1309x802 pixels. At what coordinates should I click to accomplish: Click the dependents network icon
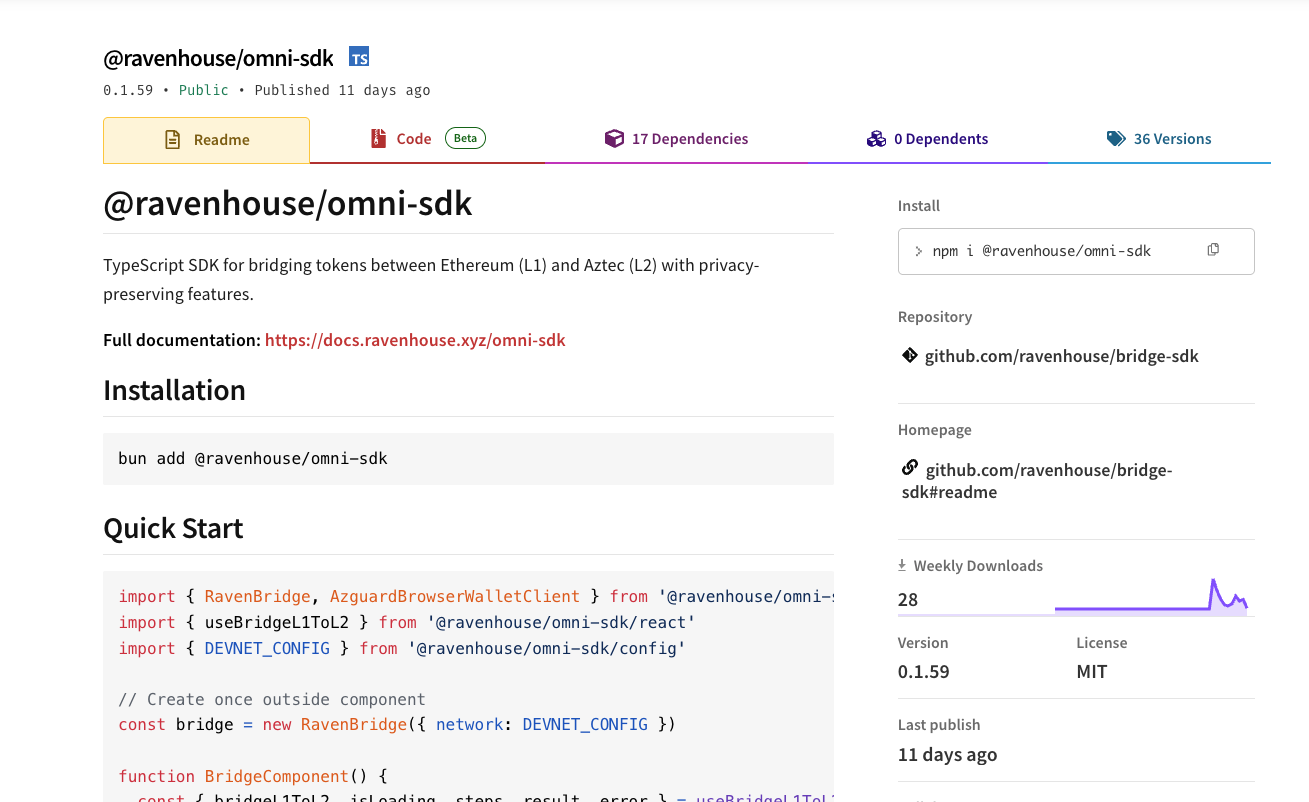click(877, 138)
